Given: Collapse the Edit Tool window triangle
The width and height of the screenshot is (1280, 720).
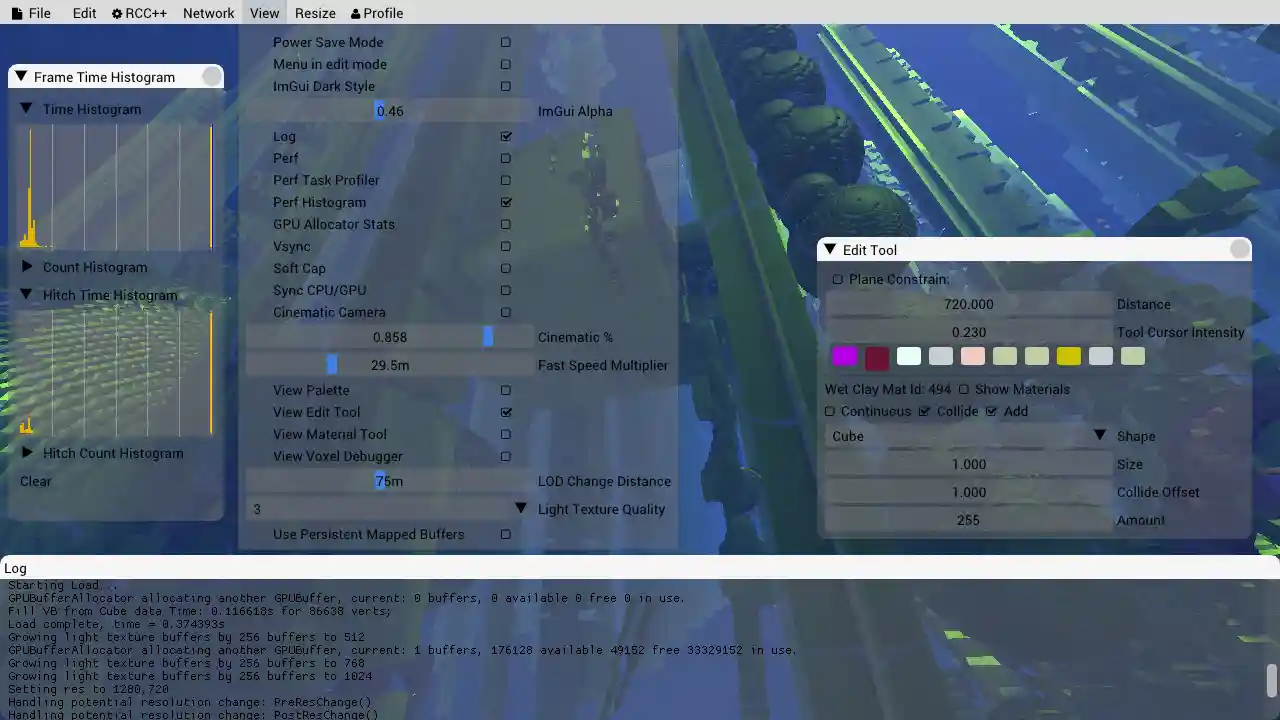Looking at the screenshot, I should (x=830, y=250).
